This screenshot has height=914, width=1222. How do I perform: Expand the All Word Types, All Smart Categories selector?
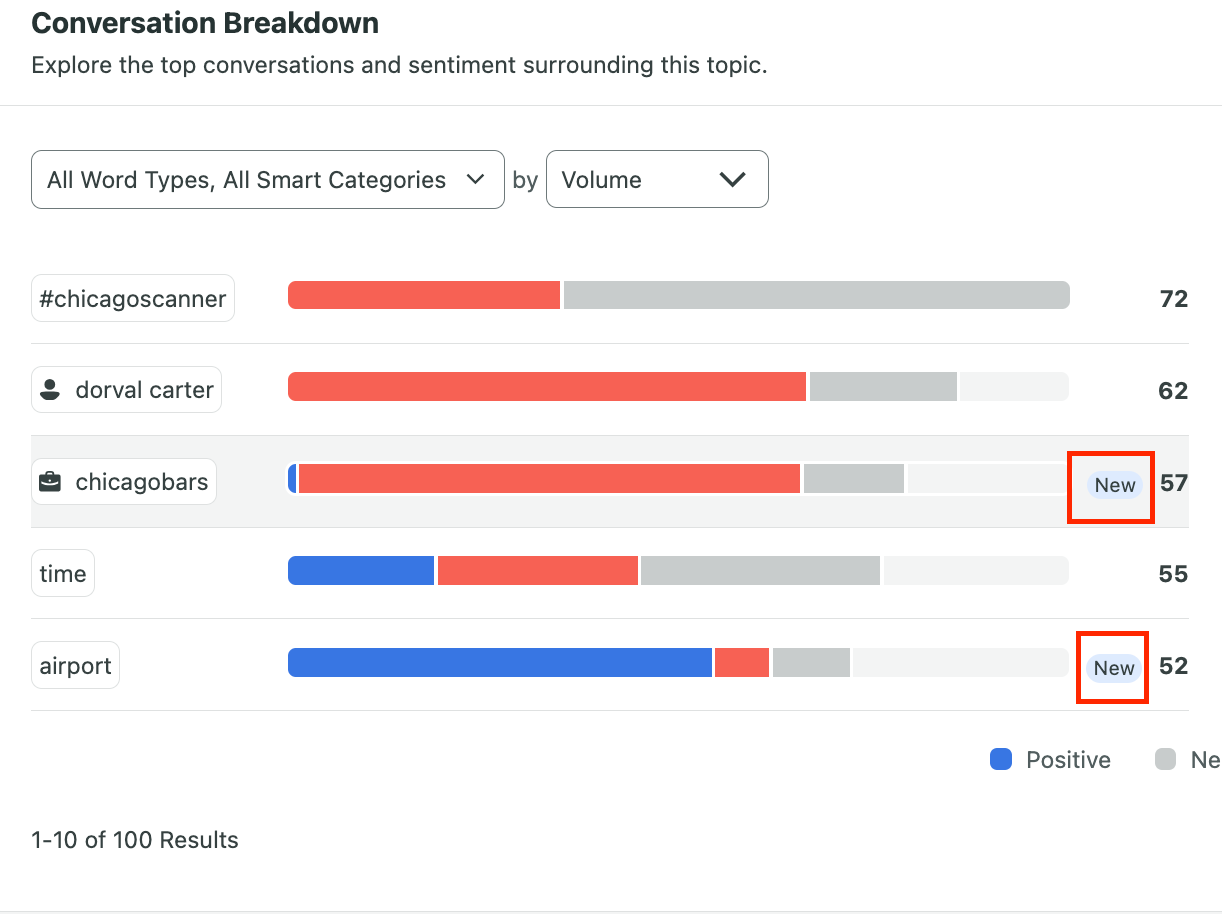point(267,180)
